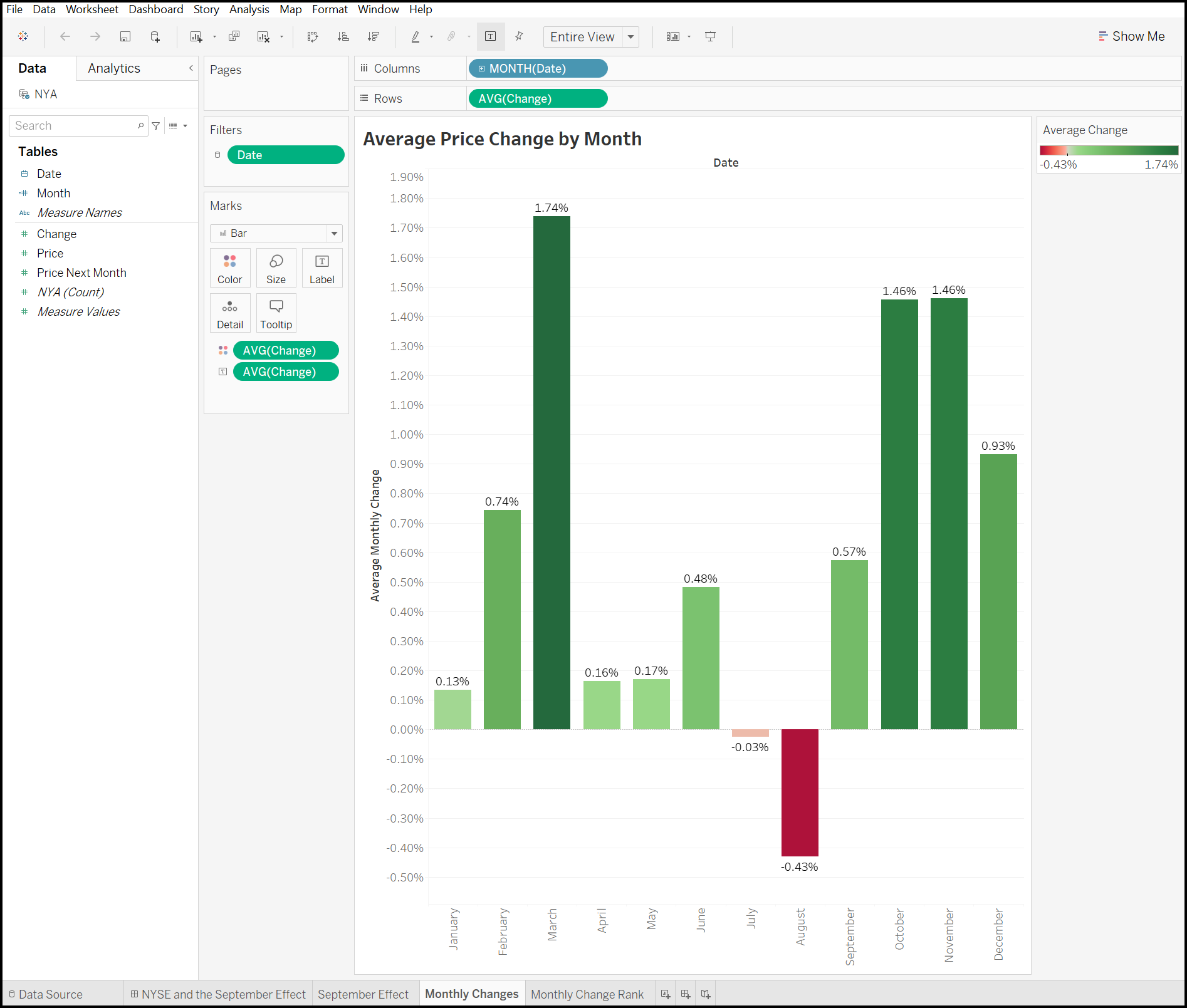Screen dimensions: 1187x1008
Task: Add a new data source icon
Action: pyautogui.click(x=155, y=36)
